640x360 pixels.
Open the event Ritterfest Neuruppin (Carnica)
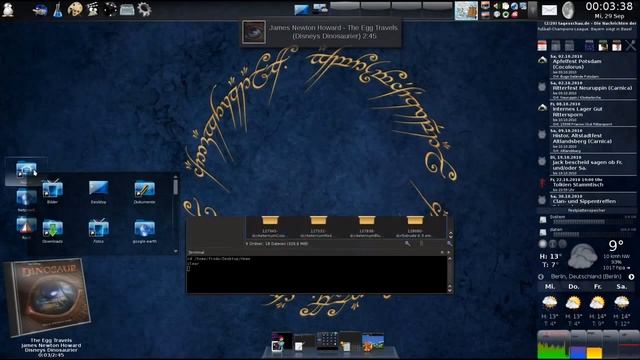592,90
